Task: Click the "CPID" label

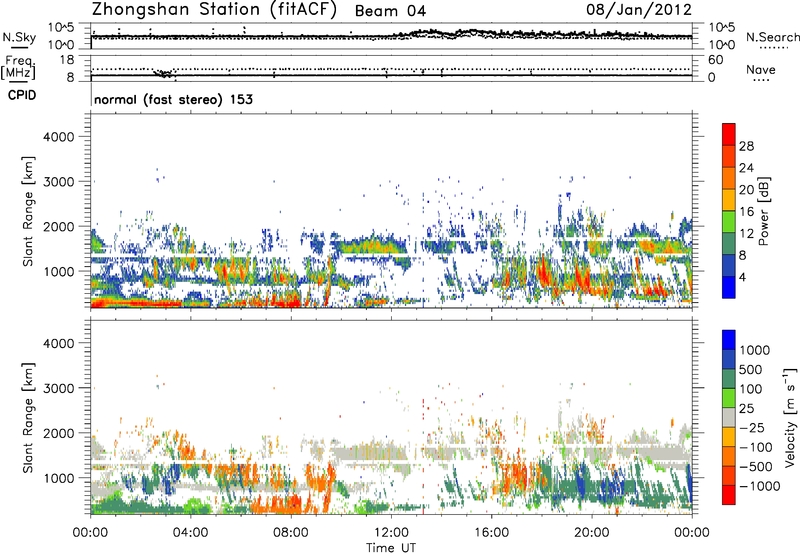Action: click(x=22, y=95)
